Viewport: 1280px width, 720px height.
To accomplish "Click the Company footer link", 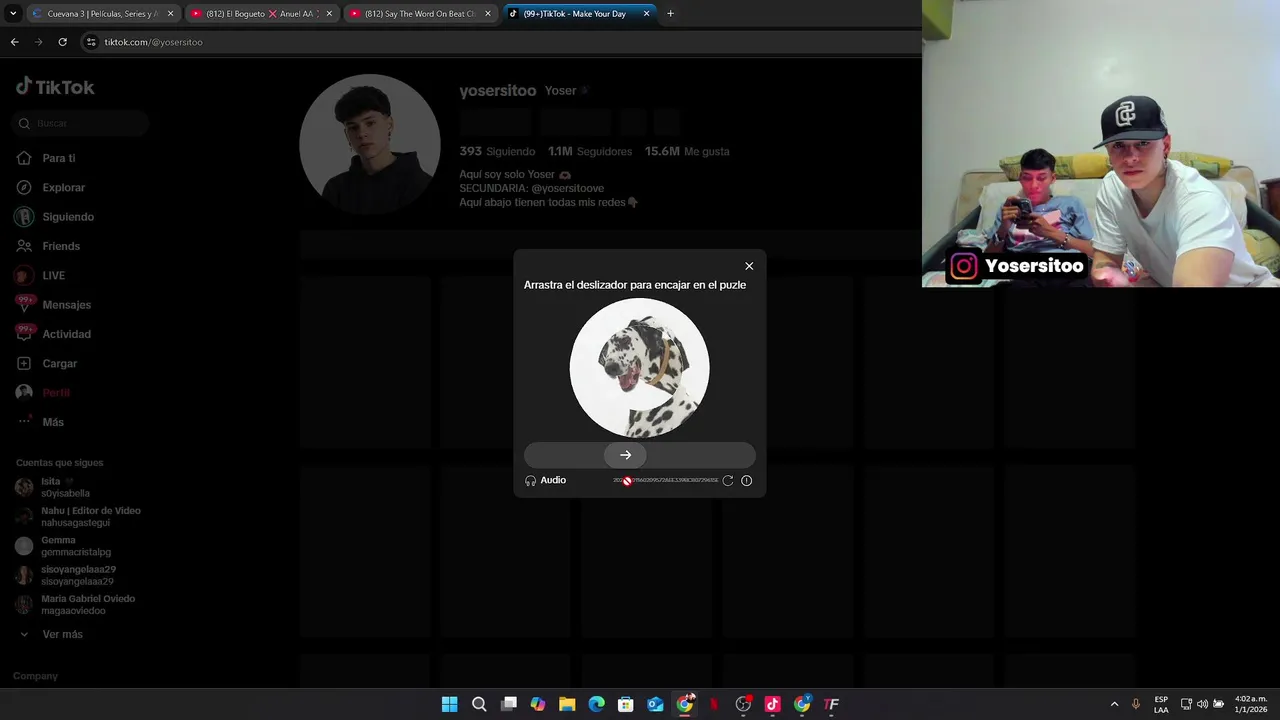I will pos(35,676).
